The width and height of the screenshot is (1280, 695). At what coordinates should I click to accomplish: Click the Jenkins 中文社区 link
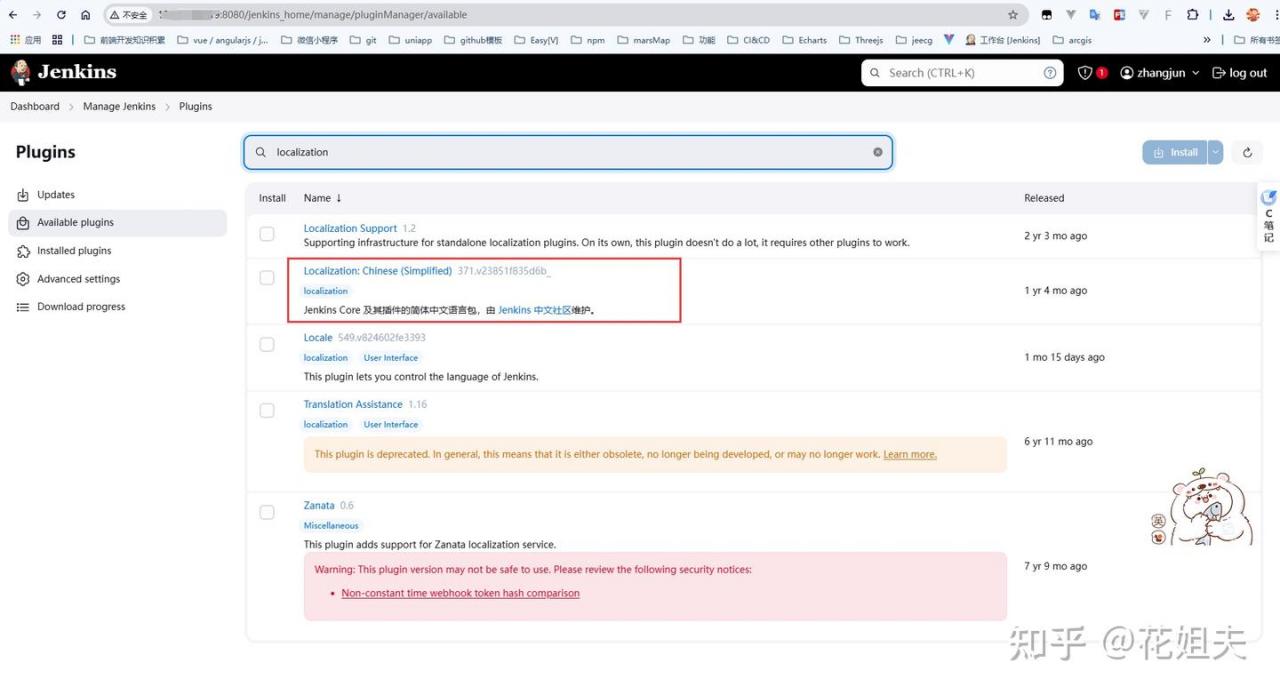click(535, 311)
